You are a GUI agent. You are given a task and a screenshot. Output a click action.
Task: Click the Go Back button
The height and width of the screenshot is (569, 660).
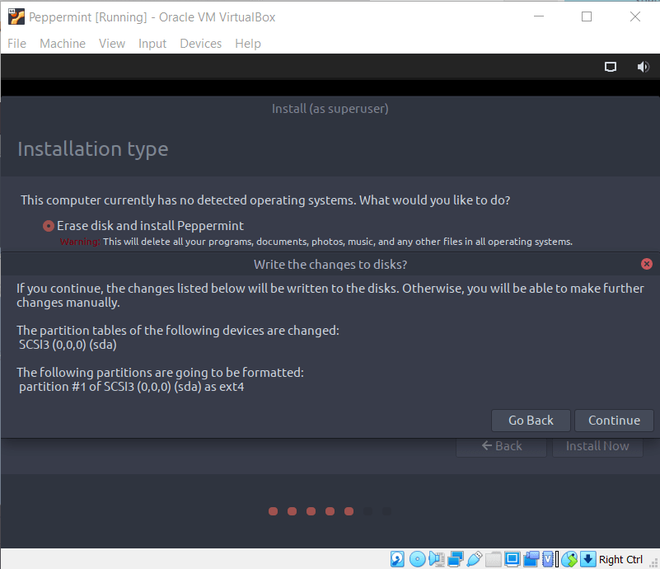coord(531,420)
